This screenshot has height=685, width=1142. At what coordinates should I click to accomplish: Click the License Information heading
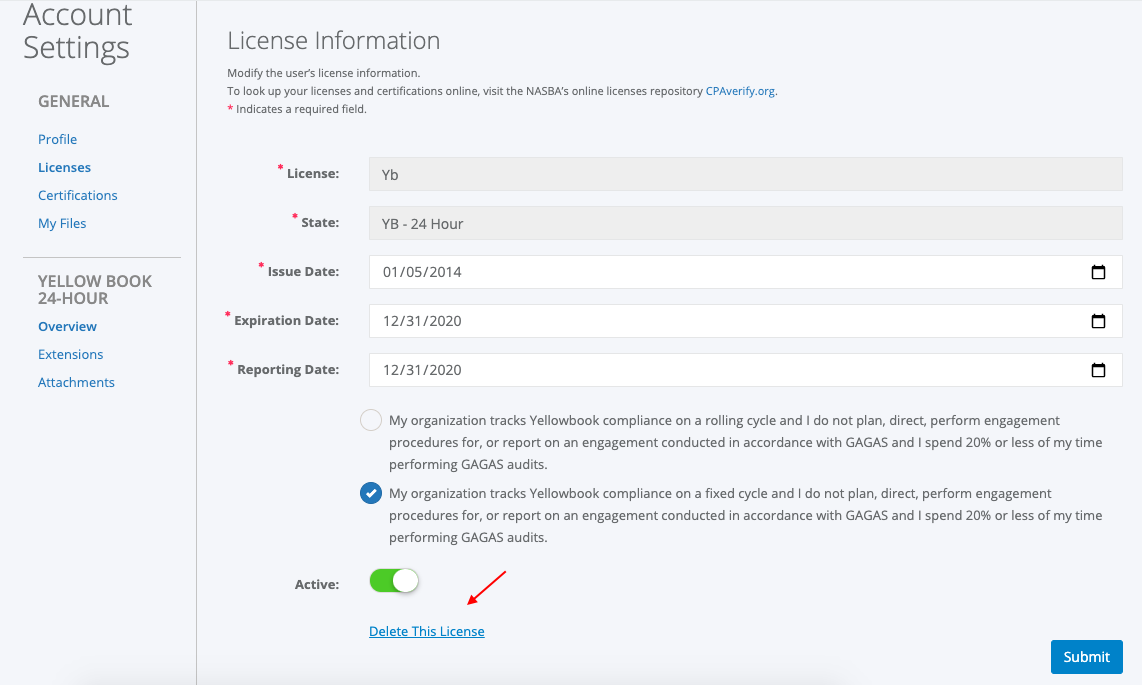[334, 41]
